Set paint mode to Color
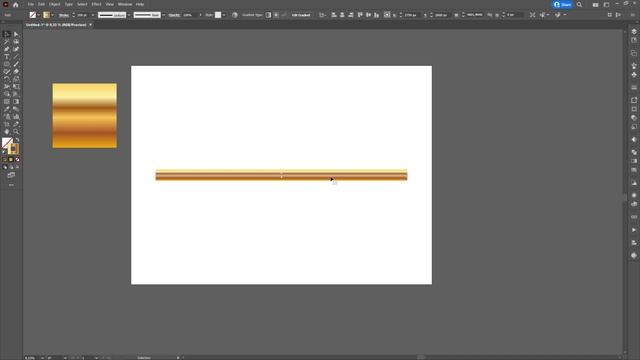This screenshot has height=360, width=640. pos(5,160)
